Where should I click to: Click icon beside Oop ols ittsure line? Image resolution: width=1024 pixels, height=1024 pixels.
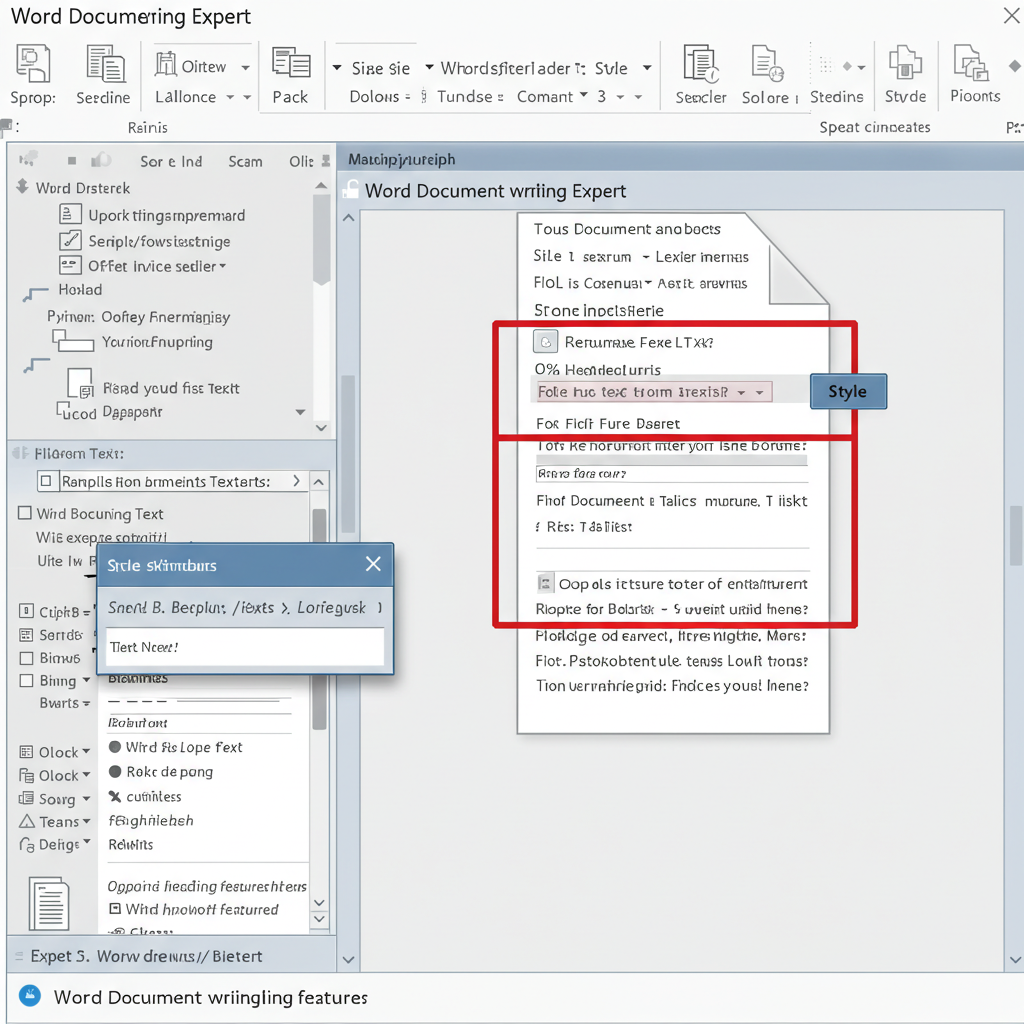(545, 583)
